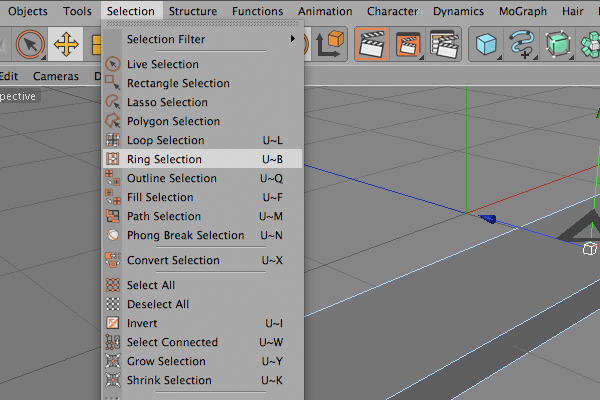This screenshot has width=600, height=400.
Task: Click the small cube object icon in viewport
Action: (x=590, y=249)
